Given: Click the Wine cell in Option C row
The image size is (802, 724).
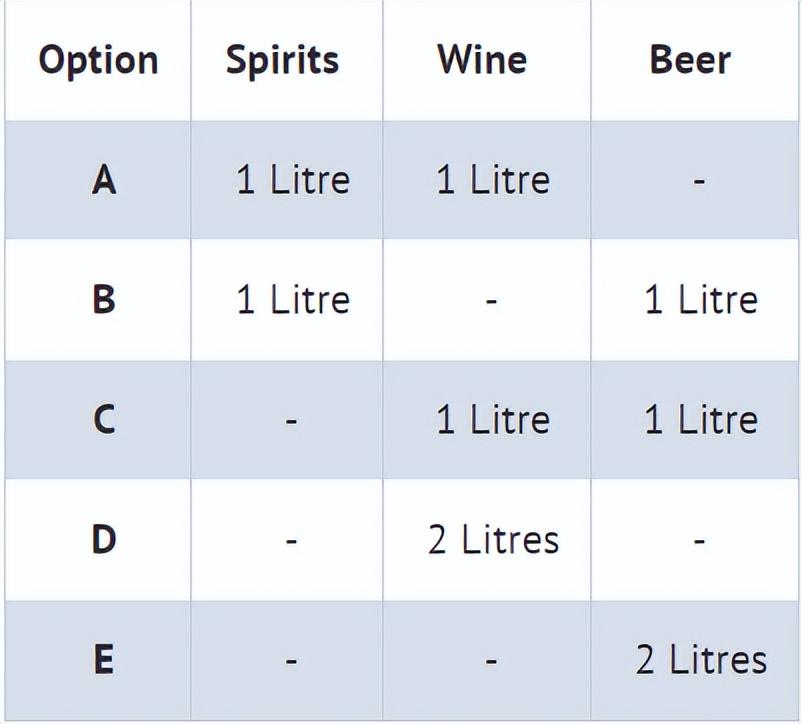Looking at the screenshot, I should point(493,419).
